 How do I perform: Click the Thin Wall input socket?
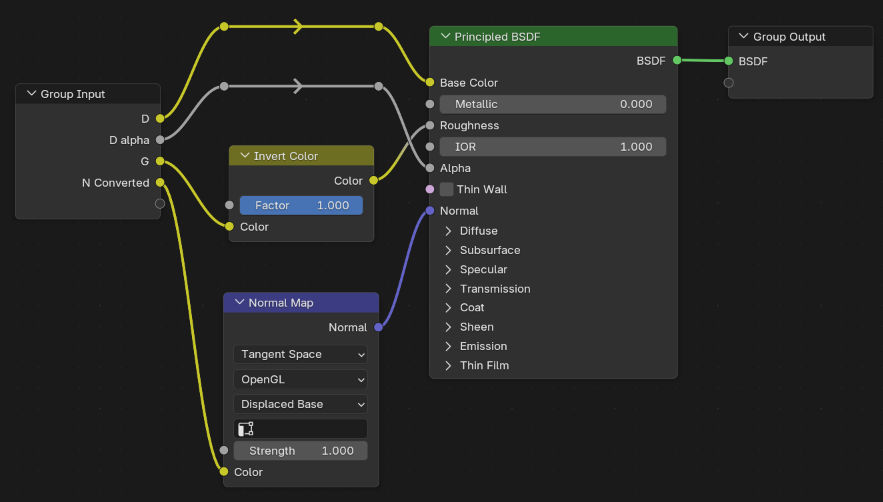pyautogui.click(x=430, y=189)
